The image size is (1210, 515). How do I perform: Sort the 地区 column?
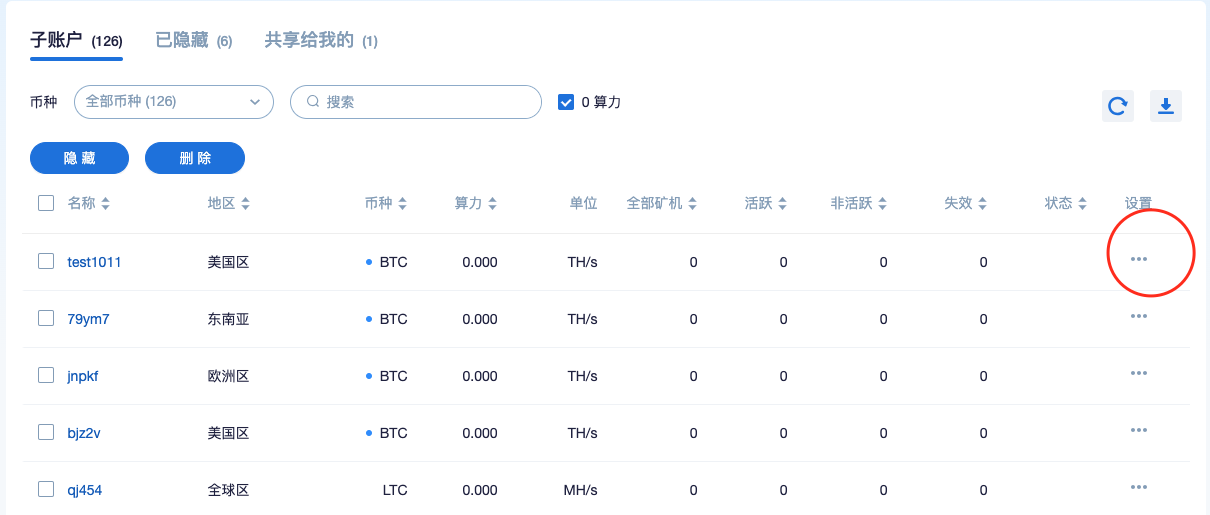click(245, 204)
